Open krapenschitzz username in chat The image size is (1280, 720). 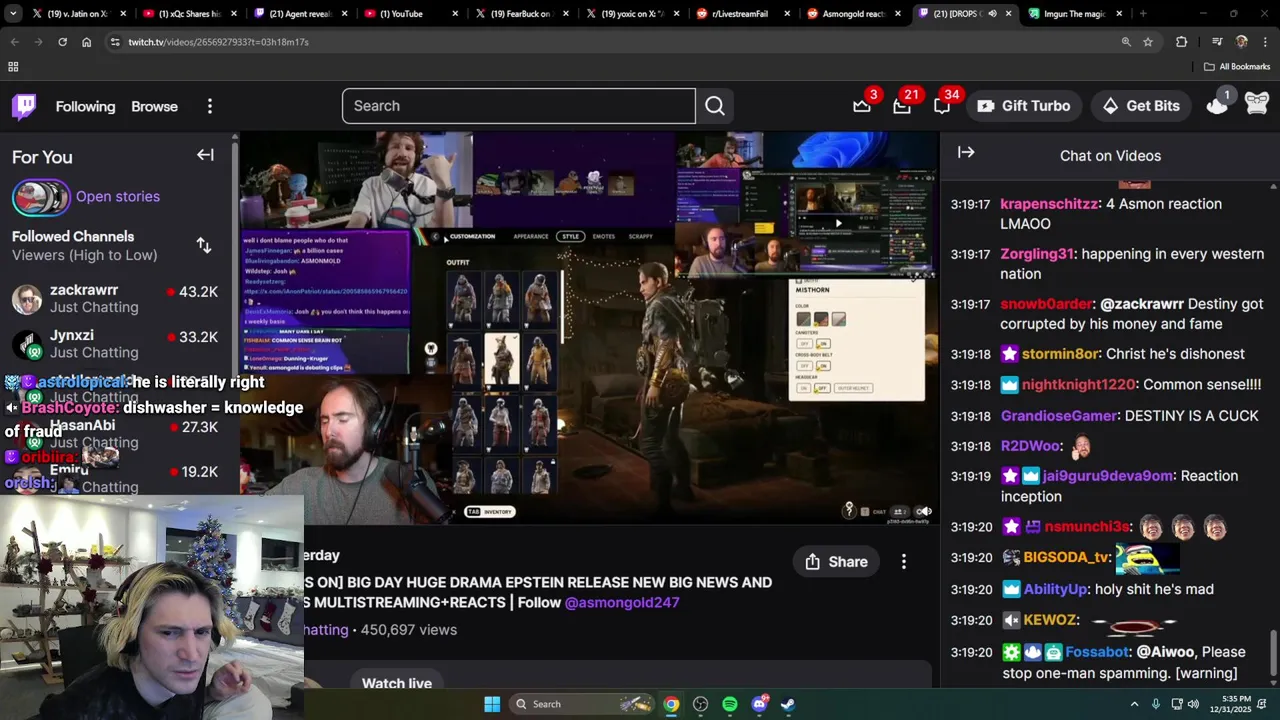[1049, 204]
